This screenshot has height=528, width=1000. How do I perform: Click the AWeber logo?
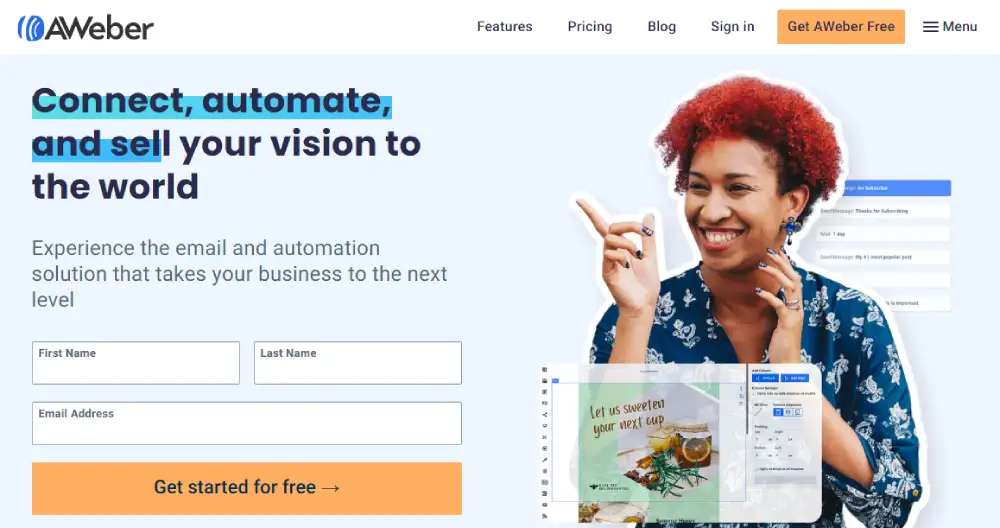click(x=85, y=27)
